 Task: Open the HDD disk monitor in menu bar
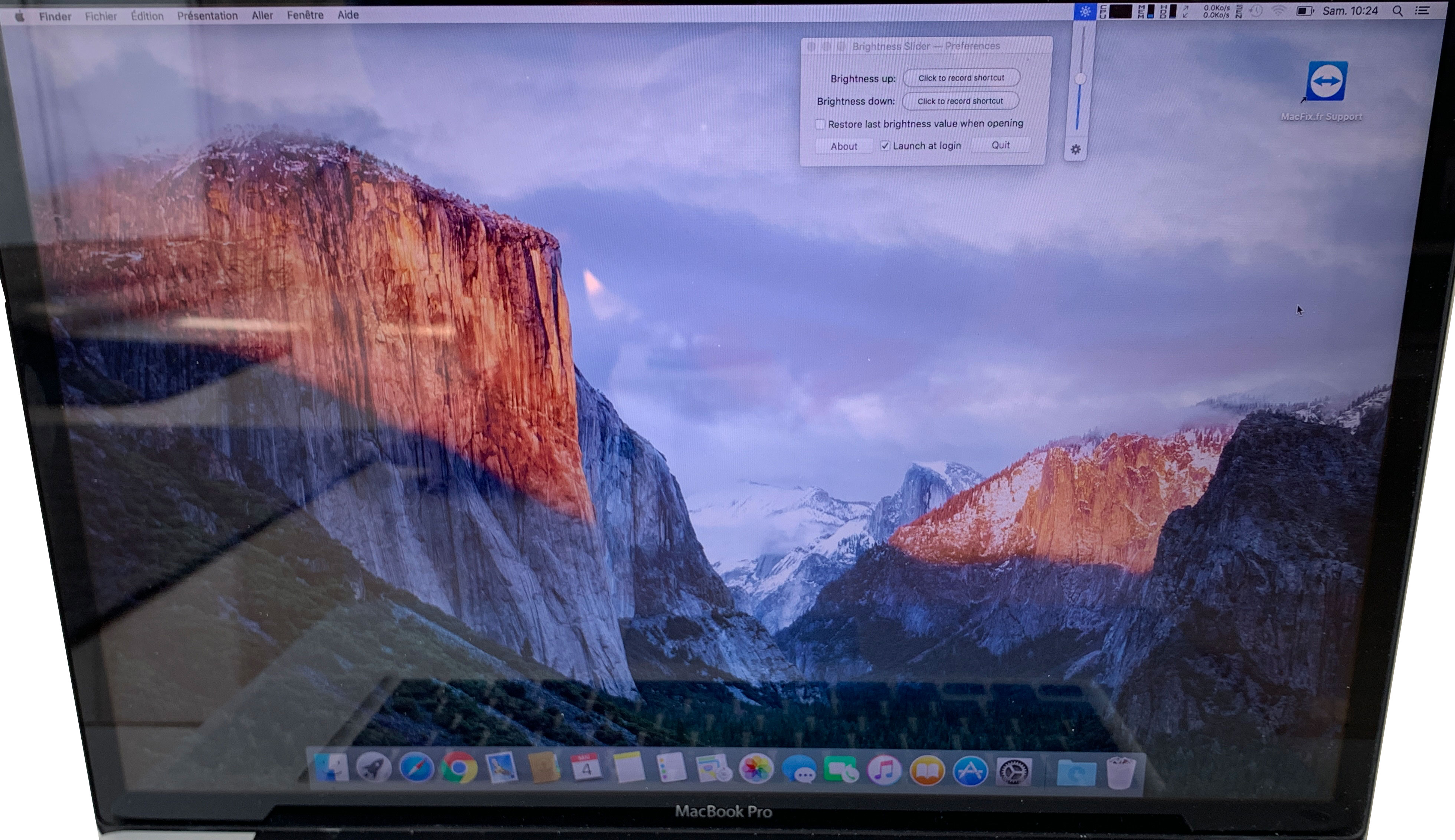(1168, 12)
